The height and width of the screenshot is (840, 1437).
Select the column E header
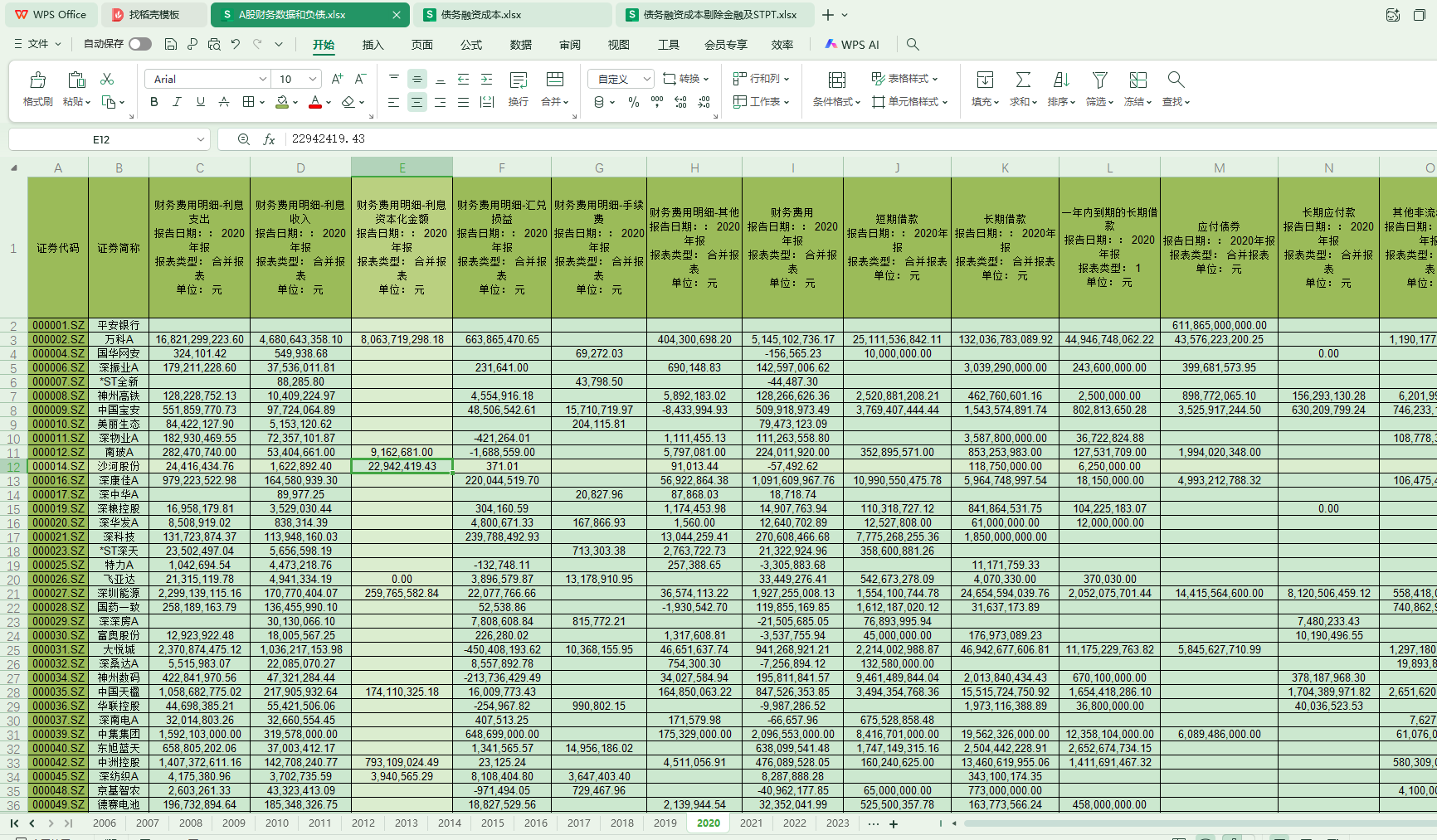pos(402,168)
